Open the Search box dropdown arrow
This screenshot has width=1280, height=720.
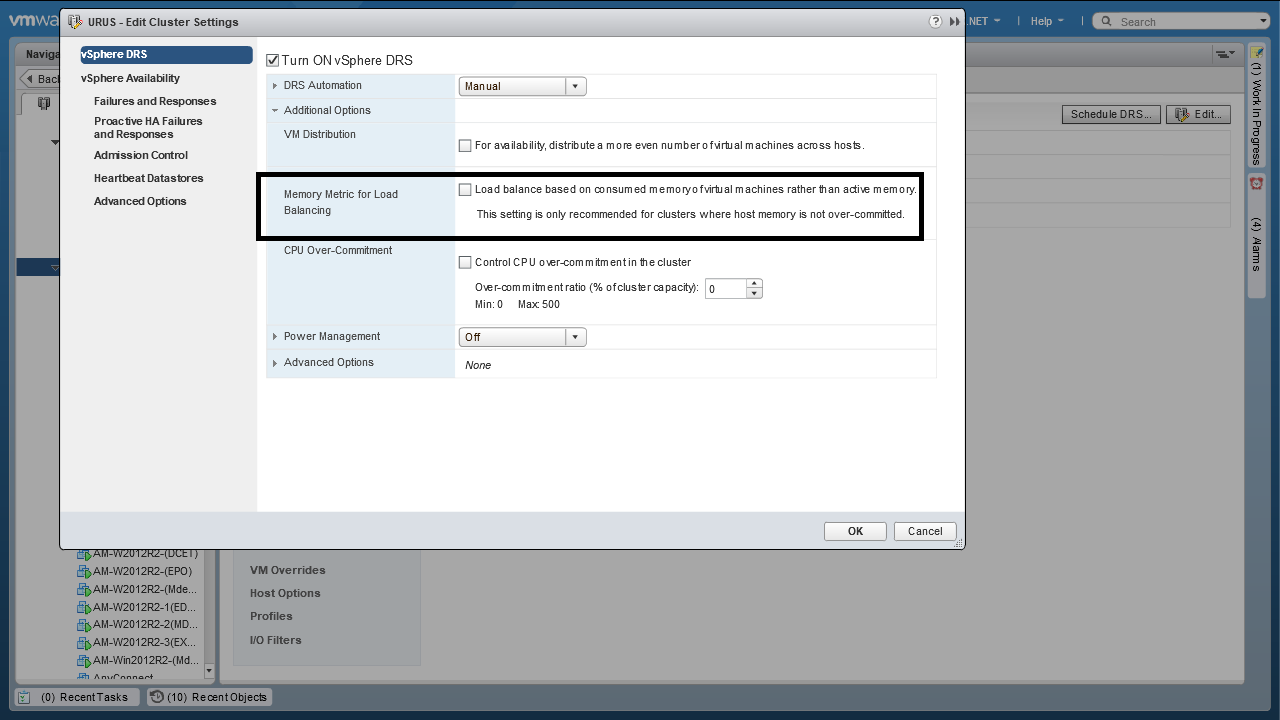[x=1263, y=21]
